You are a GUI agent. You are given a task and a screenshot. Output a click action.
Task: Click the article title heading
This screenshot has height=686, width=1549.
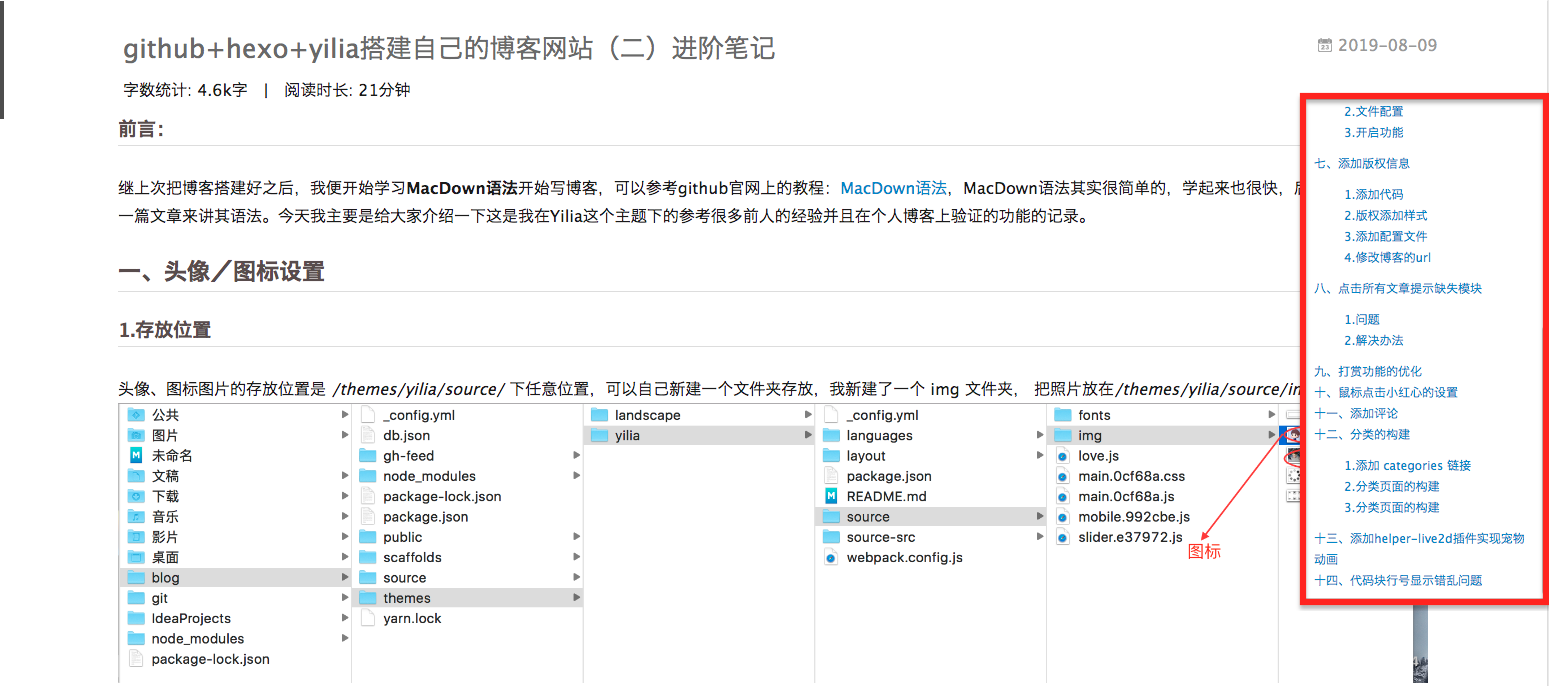point(449,48)
